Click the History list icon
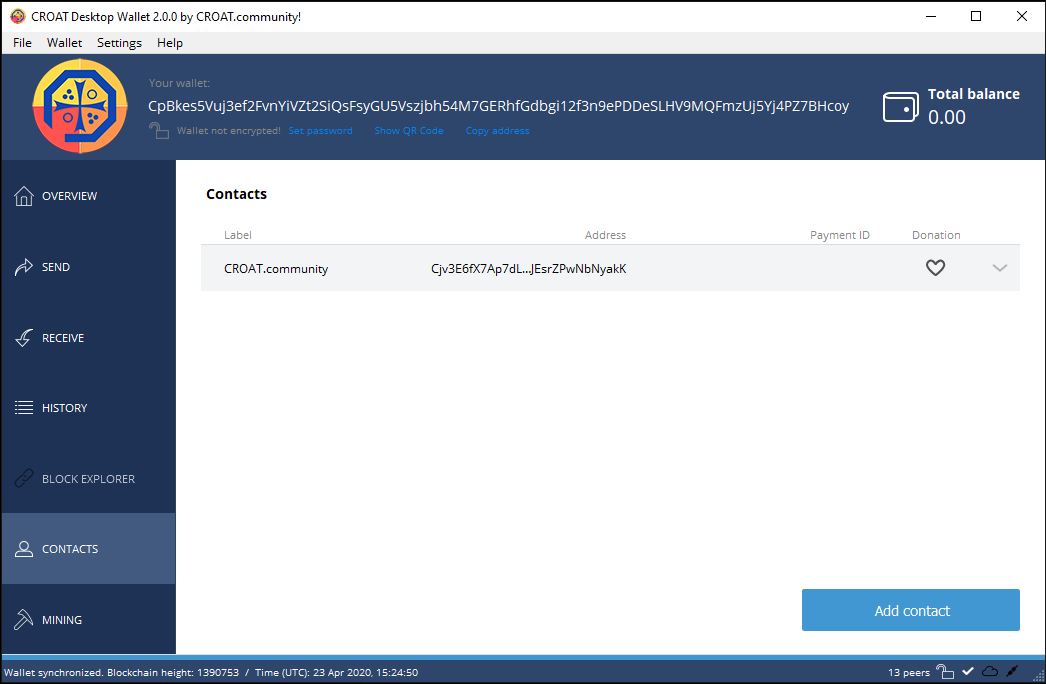Image resolution: width=1046 pixels, height=684 pixels. pos(24,408)
